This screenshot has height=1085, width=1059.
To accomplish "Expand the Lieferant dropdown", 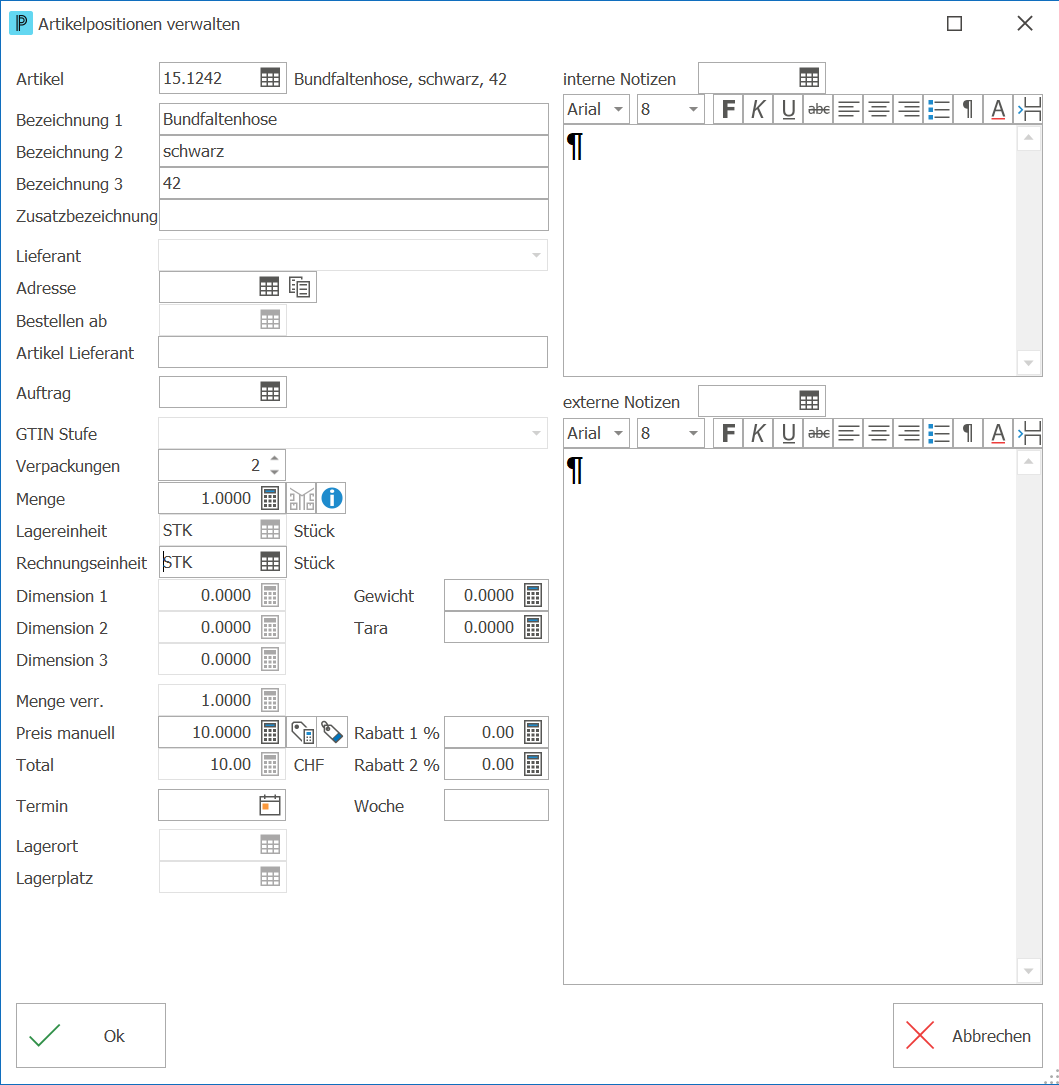I will click(536, 255).
